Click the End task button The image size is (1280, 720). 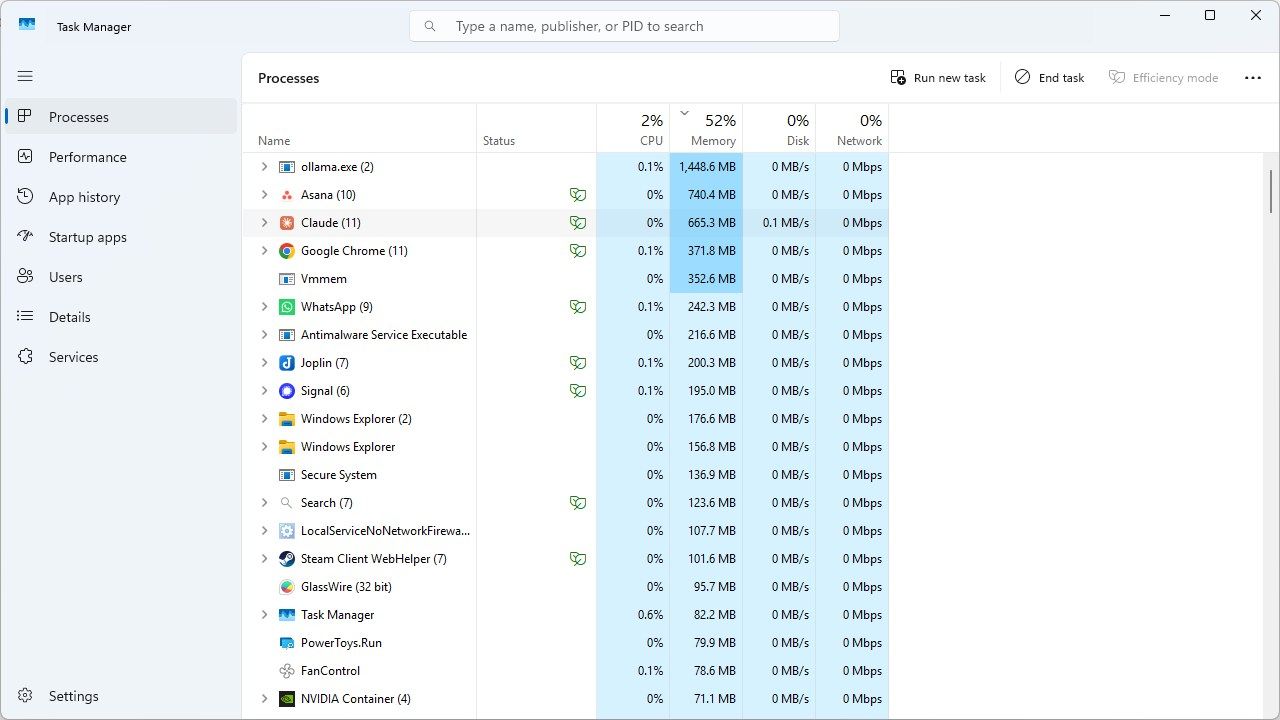[x=1049, y=78]
